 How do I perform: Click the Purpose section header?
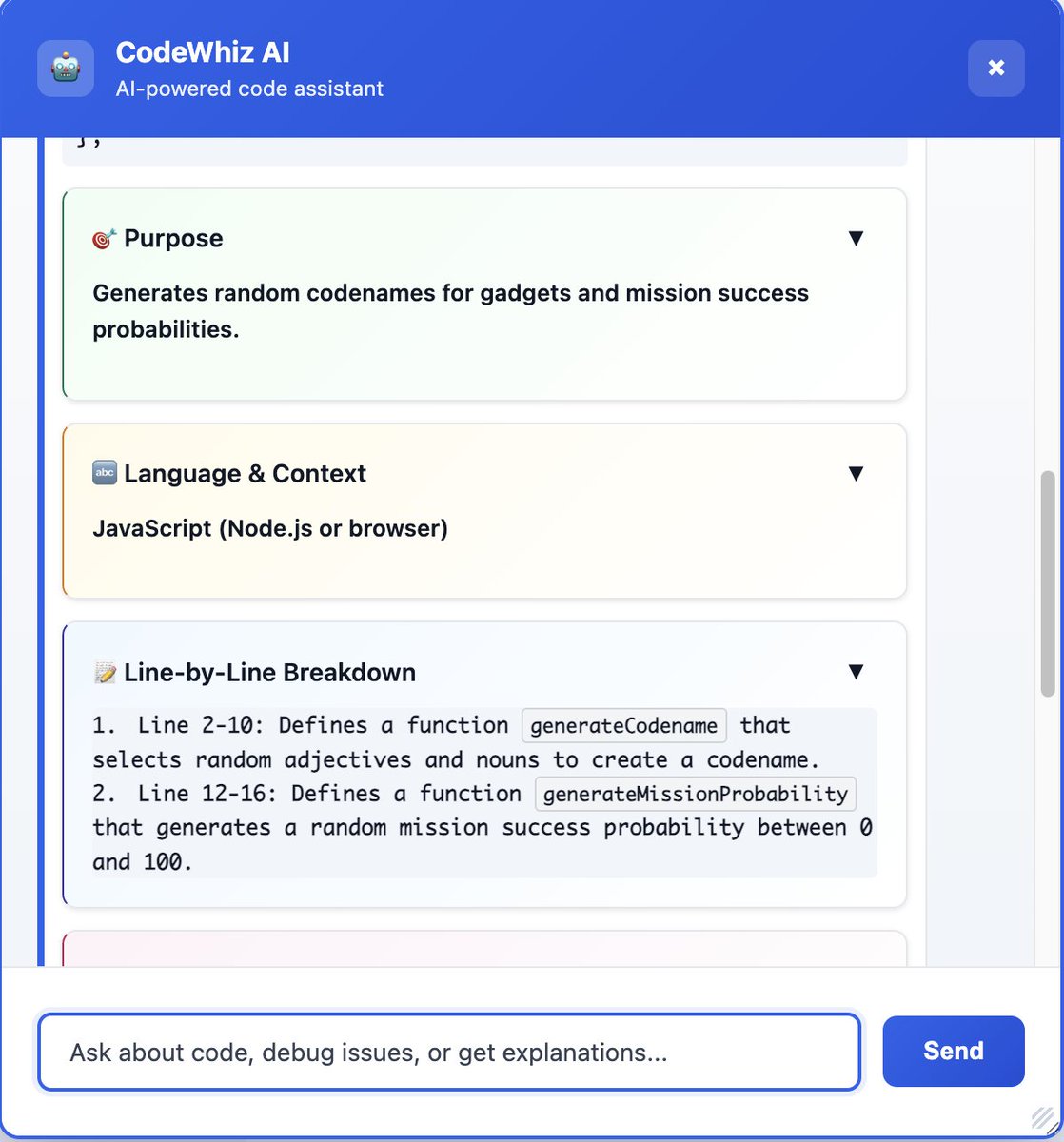[173, 238]
